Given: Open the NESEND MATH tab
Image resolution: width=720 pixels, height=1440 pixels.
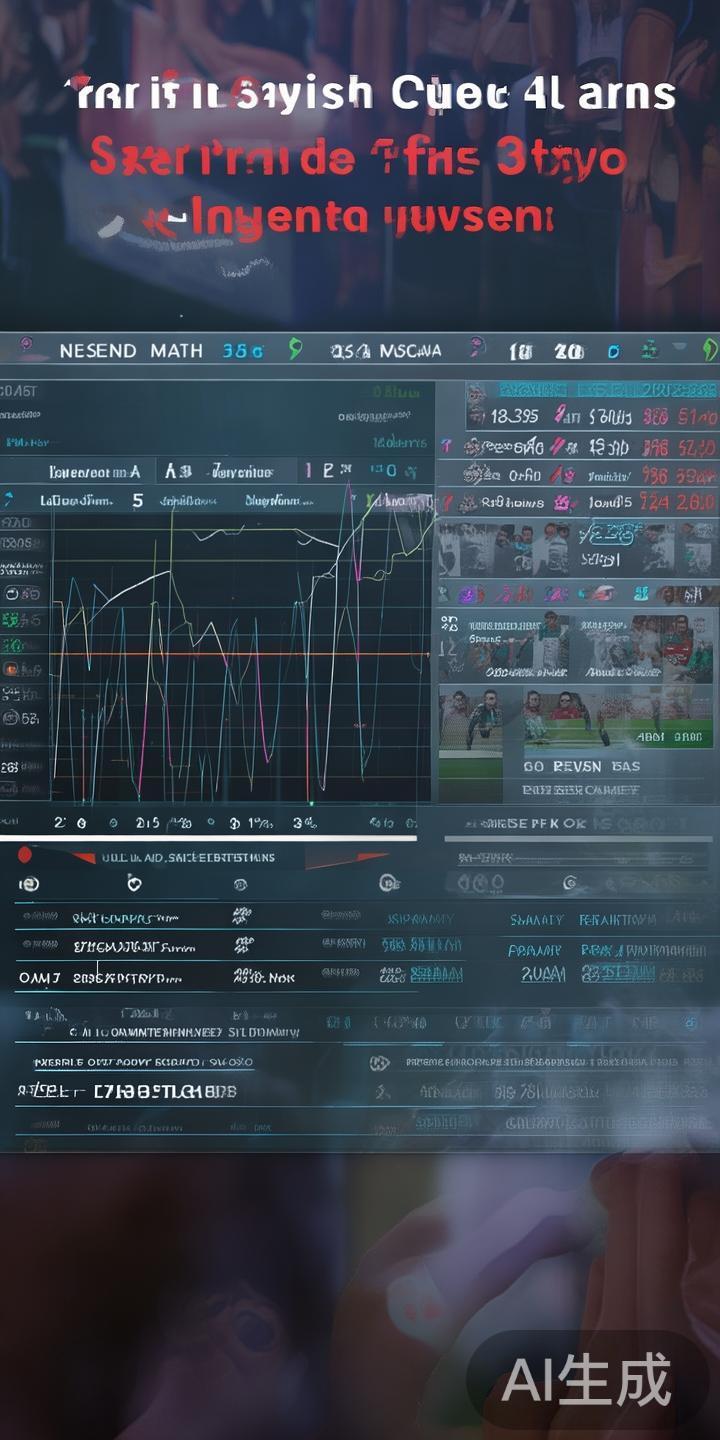Looking at the screenshot, I should [x=130, y=351].
